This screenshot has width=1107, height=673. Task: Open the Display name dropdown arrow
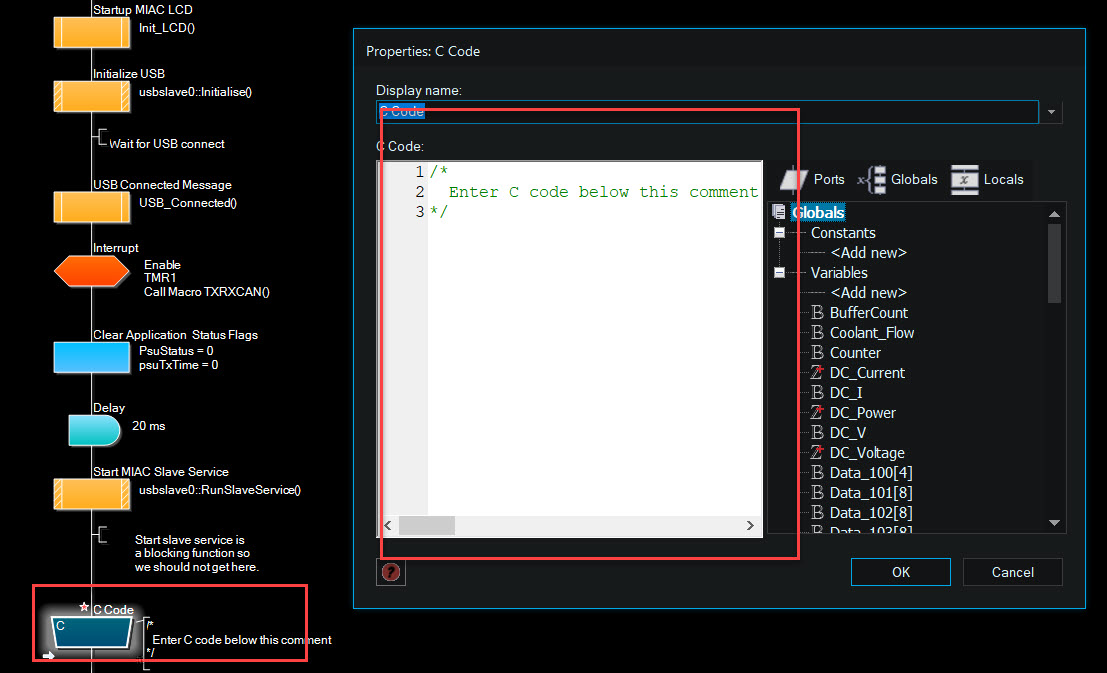[x=1051, y=112]
